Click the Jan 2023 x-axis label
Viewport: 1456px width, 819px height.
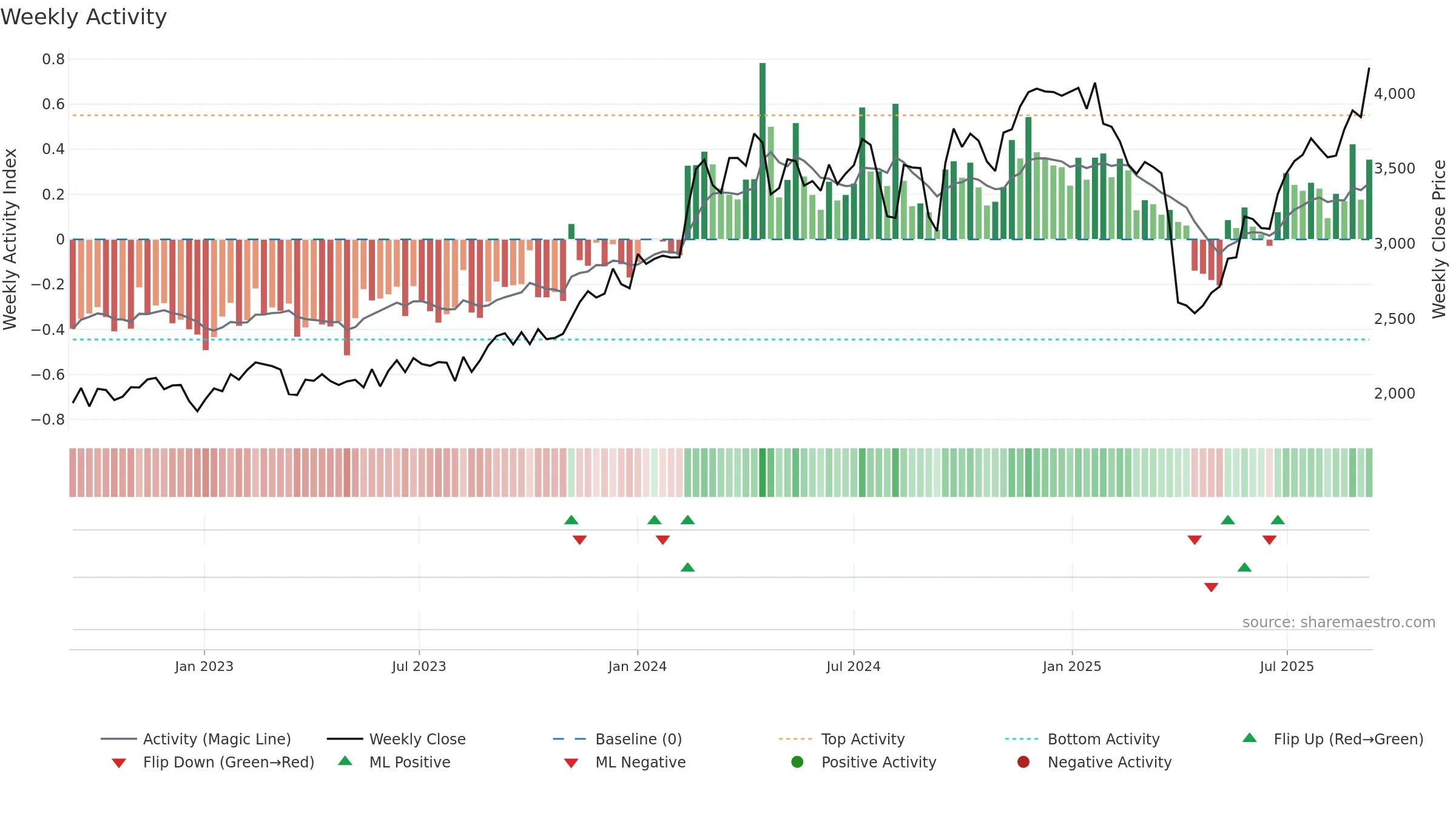204,666
